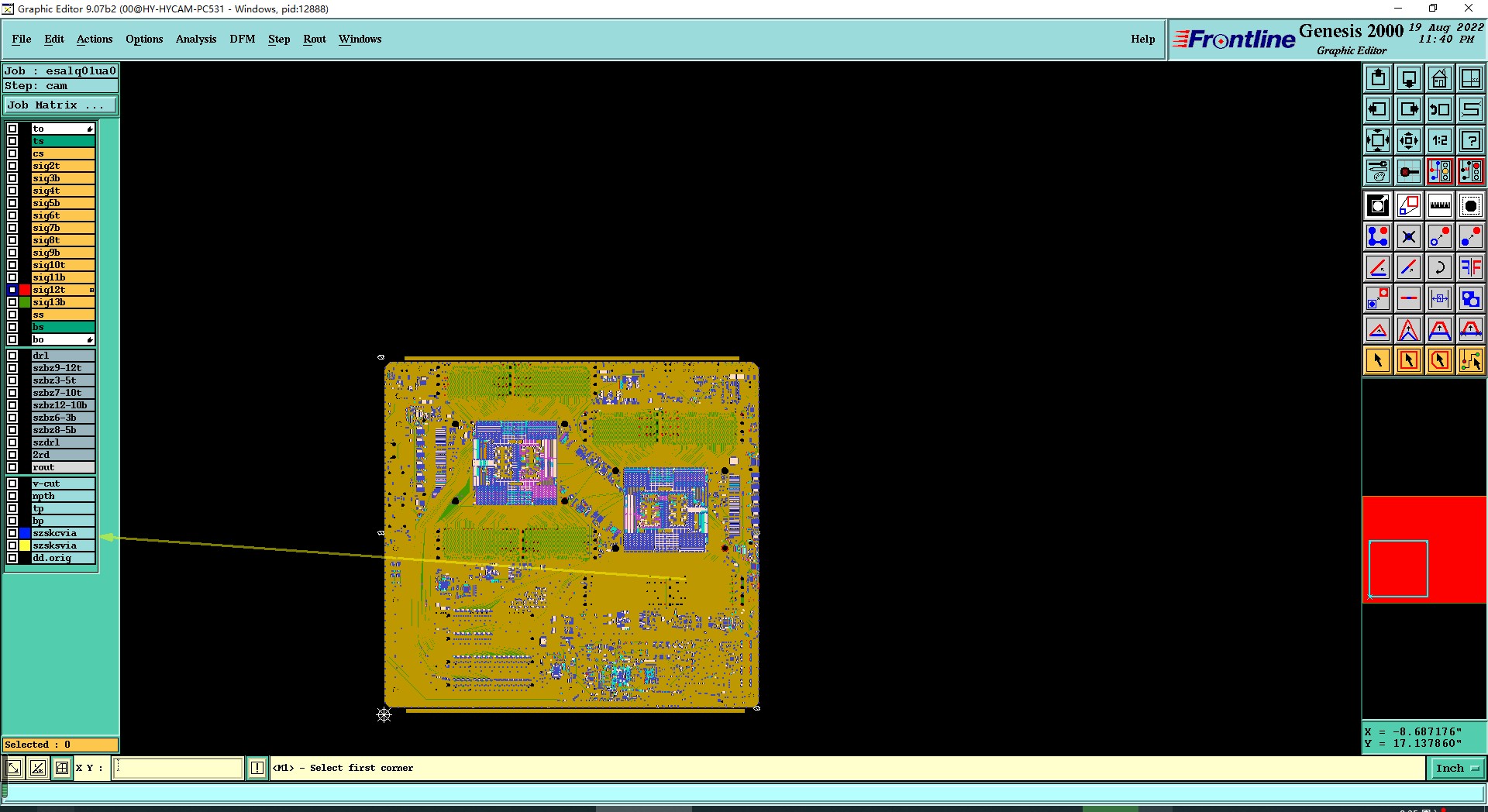Screen dimensions: 1488x812
Task: Select the v-cut layer name
Action: [63, 483]
